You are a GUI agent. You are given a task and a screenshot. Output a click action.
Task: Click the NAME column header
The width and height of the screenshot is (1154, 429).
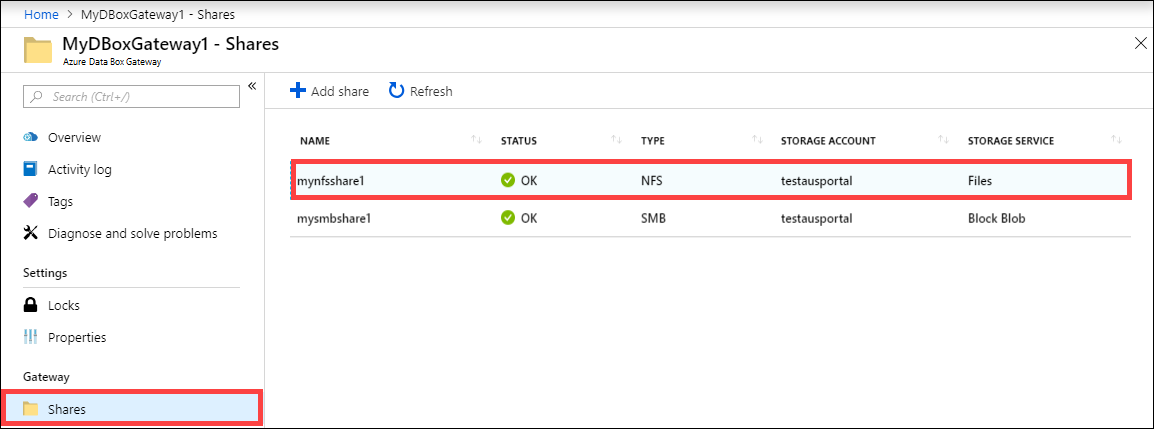coord(314,141)
